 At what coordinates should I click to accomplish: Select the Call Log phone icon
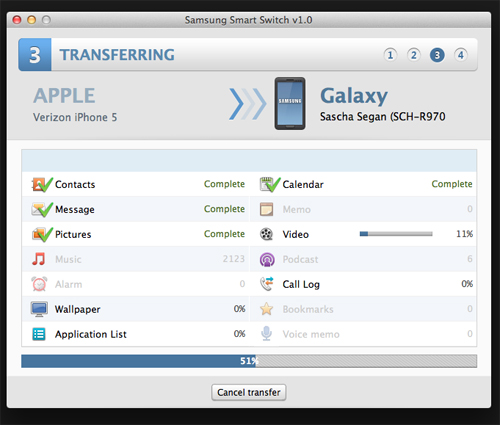[267, 284]
